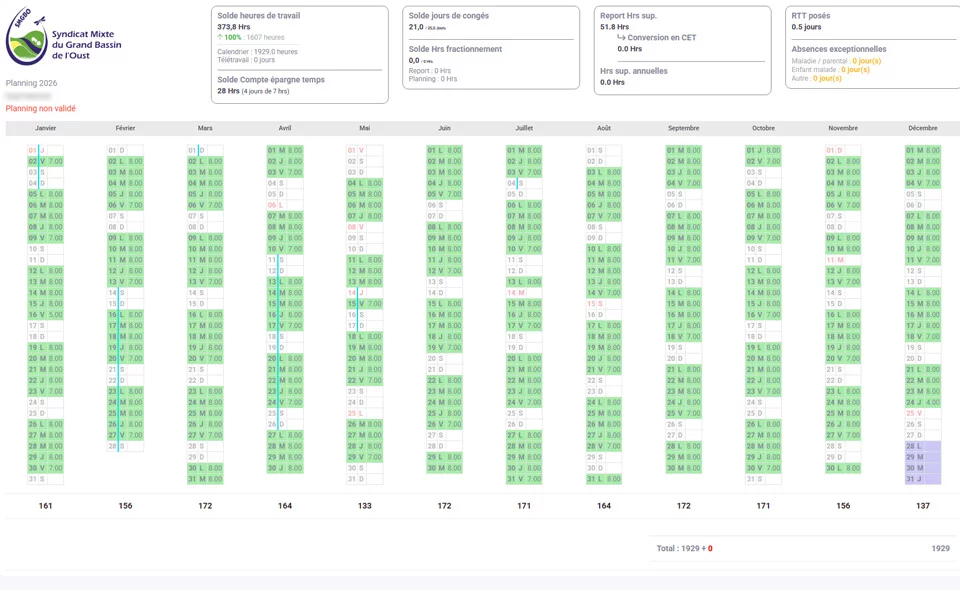Open the 'Solde heures de travail' card heading
960x590 pixels.
(x=258, y=16)
